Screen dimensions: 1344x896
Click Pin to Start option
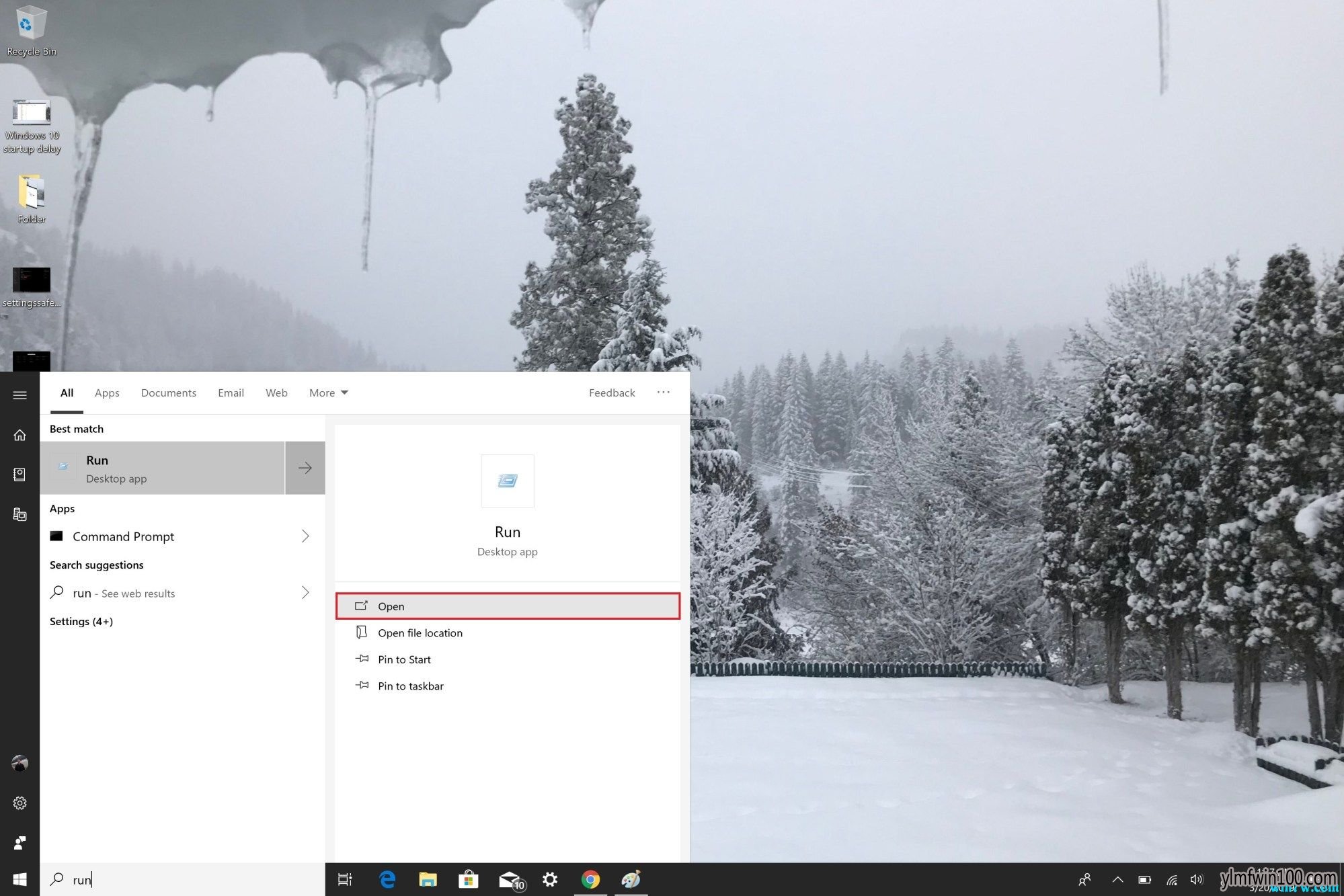click(404, 658)
